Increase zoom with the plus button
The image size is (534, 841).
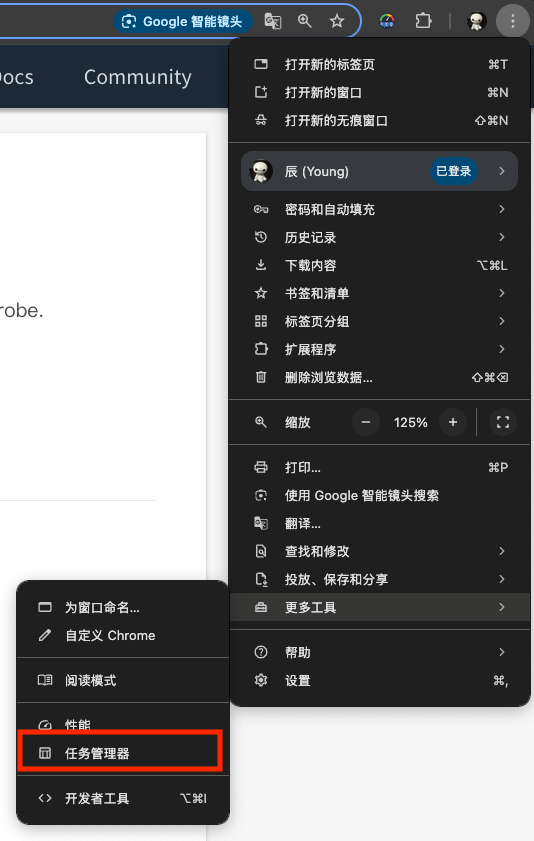point(453,422)
